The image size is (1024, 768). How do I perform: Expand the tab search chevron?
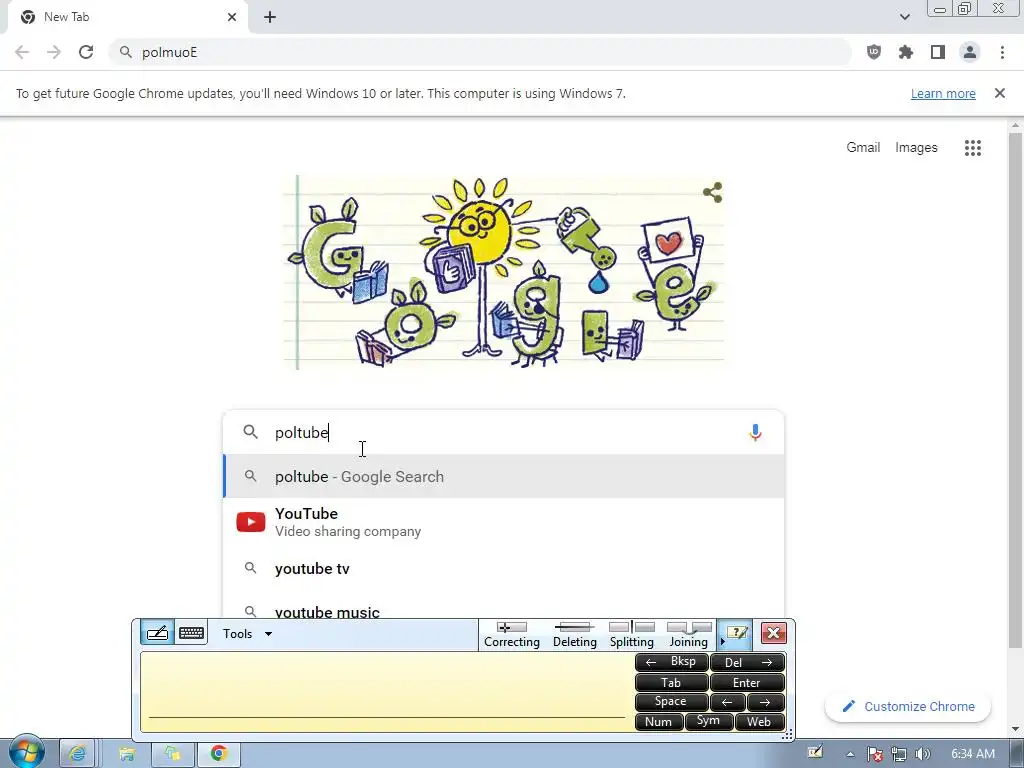(904, 17)
